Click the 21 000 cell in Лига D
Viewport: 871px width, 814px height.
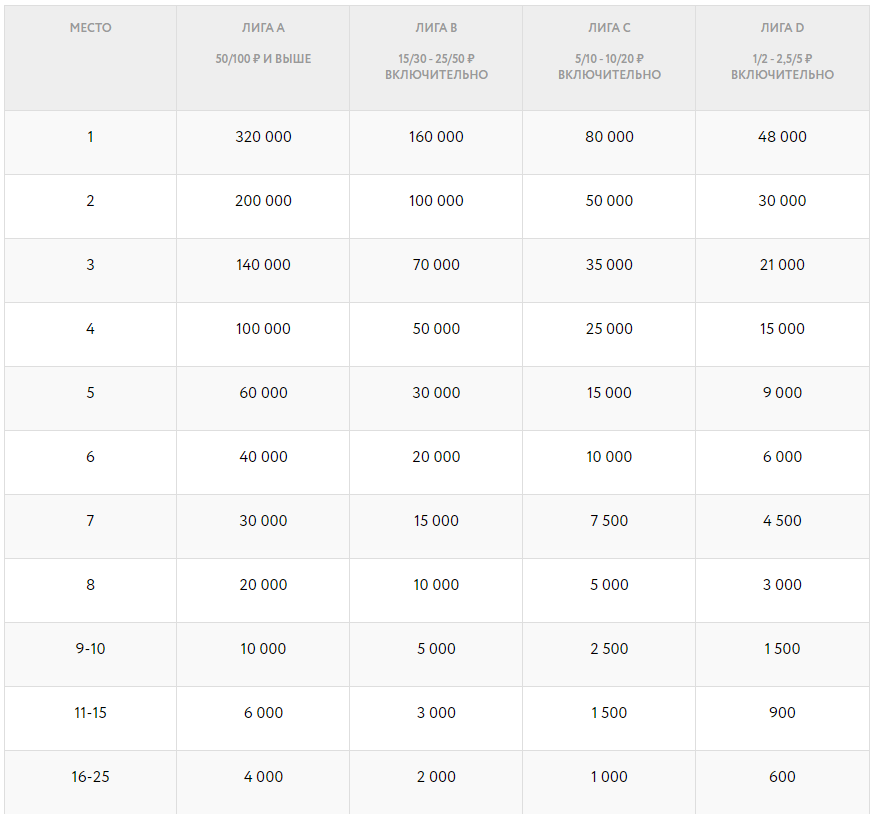[x=782, y=265]
